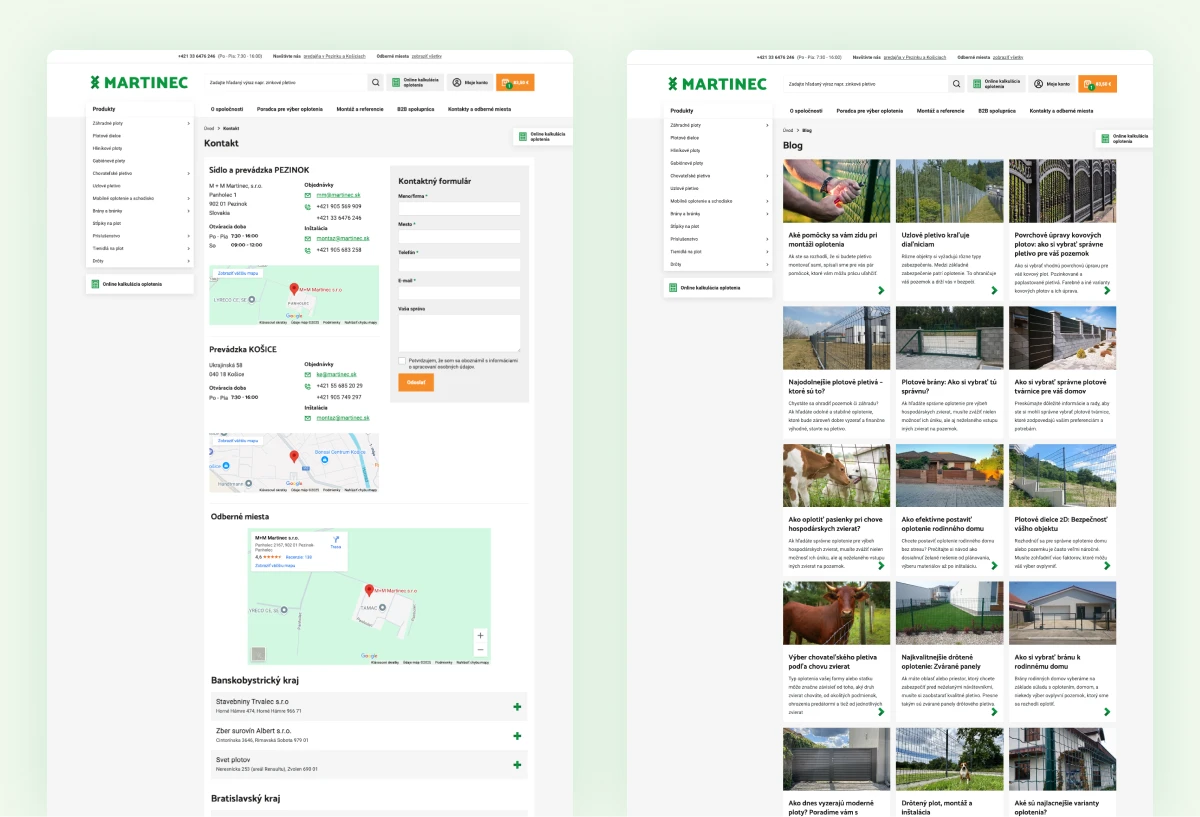The image size is (1200, 817).
Task: Submit form with orange Odoslať button
Action: [x=416, y=382]
